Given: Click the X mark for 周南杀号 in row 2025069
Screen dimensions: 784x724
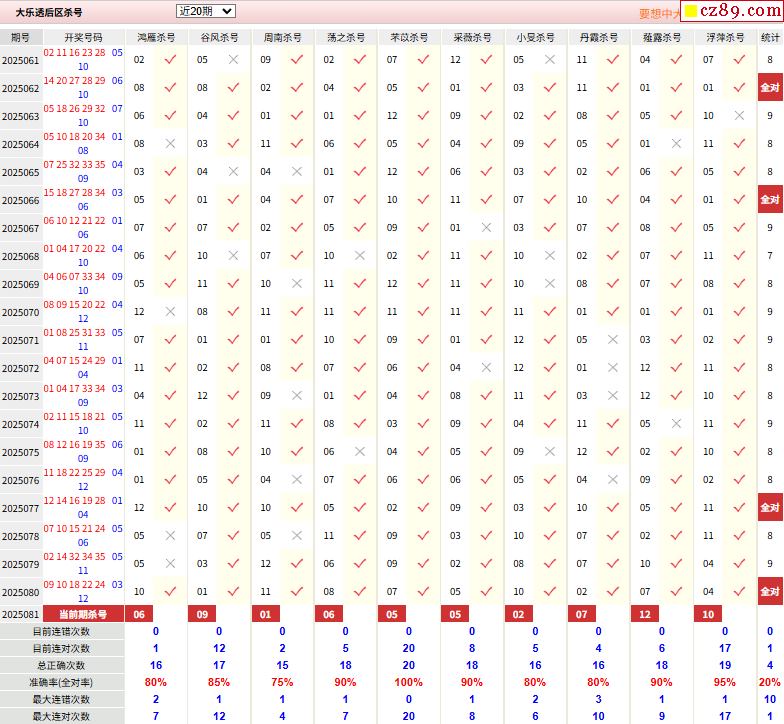Looking at the screenshot, I should (x=297, y=284).
